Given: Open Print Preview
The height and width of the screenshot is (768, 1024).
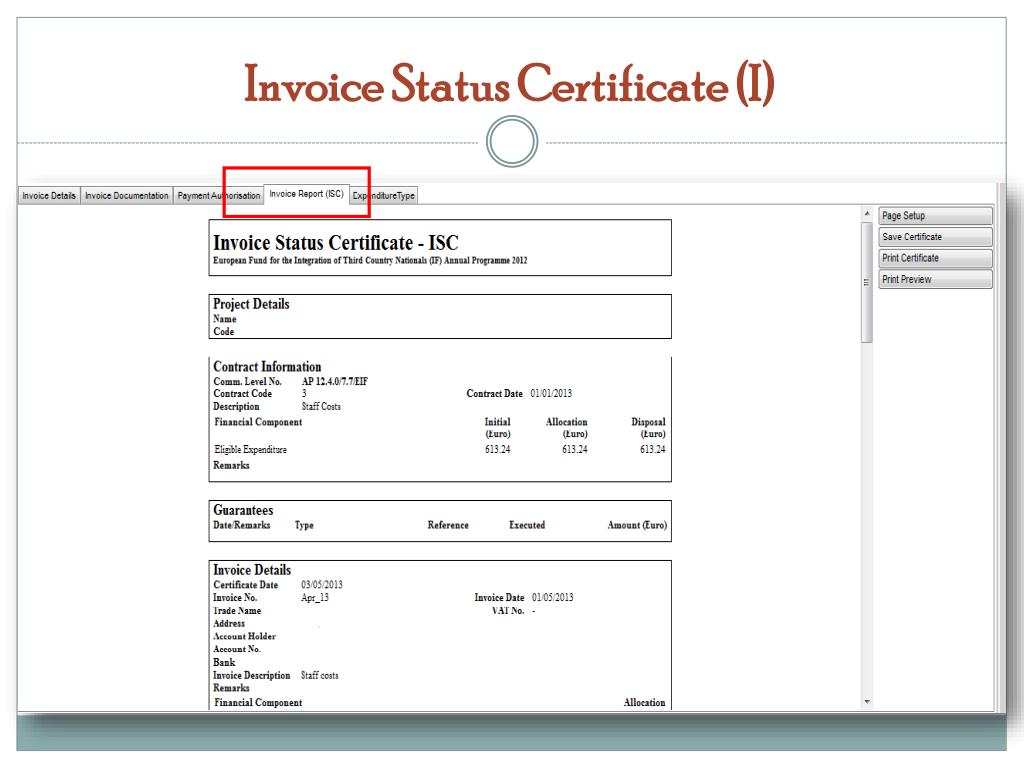Looking at the screenshot, I should point(935,280).
